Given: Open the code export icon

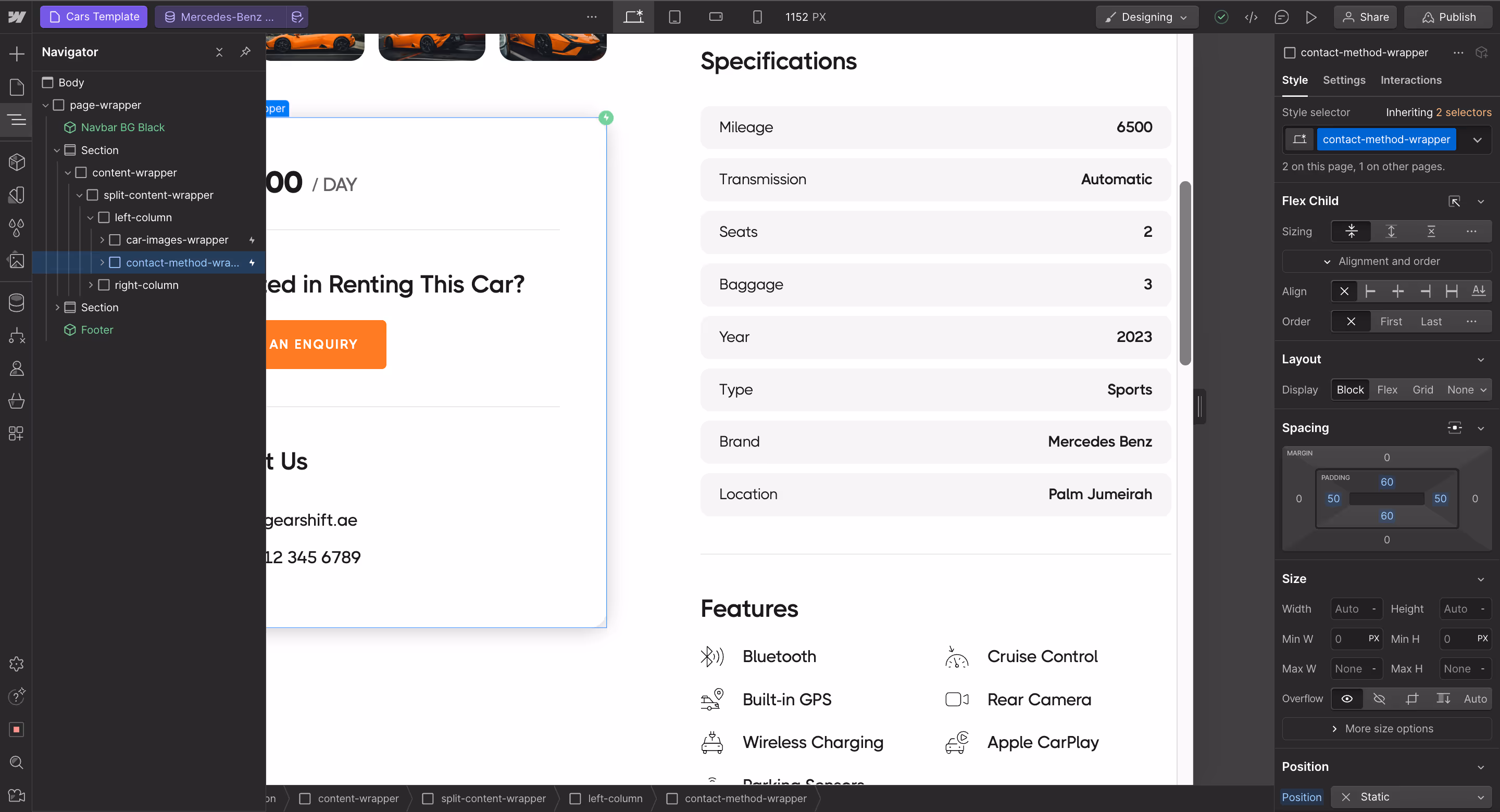Looking at the screenshot, I should 1251,17.
